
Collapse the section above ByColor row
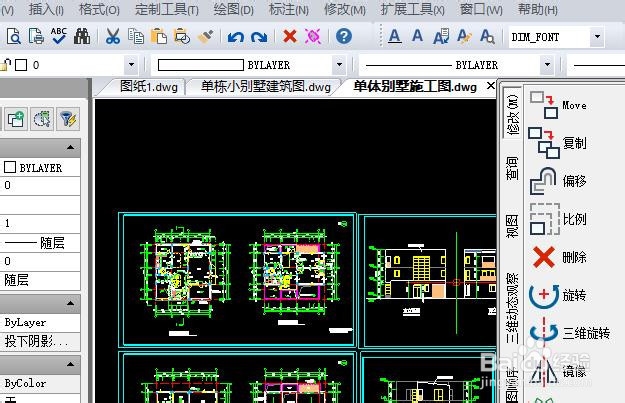tap(71, 364)
